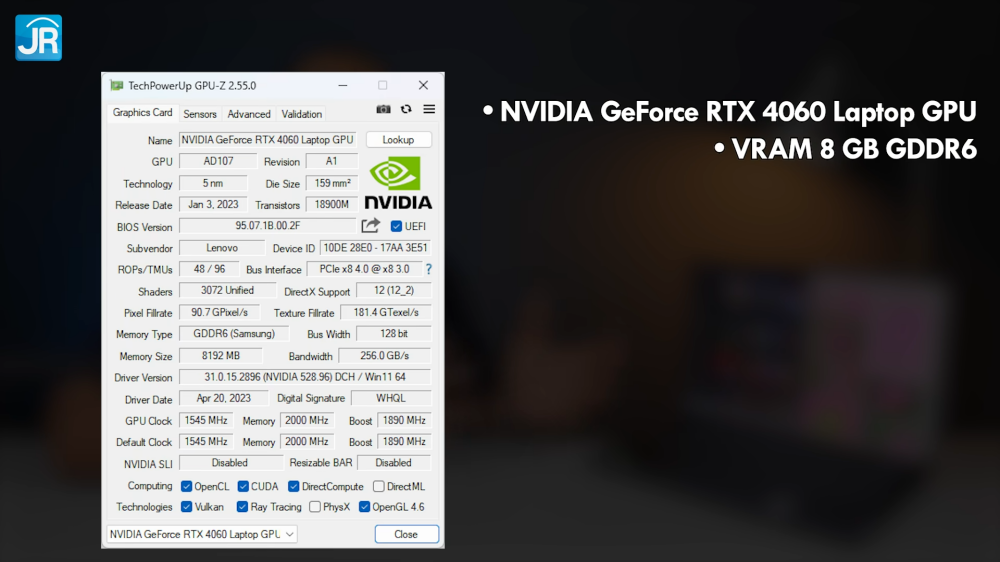Click the Driver Version field

305,377
